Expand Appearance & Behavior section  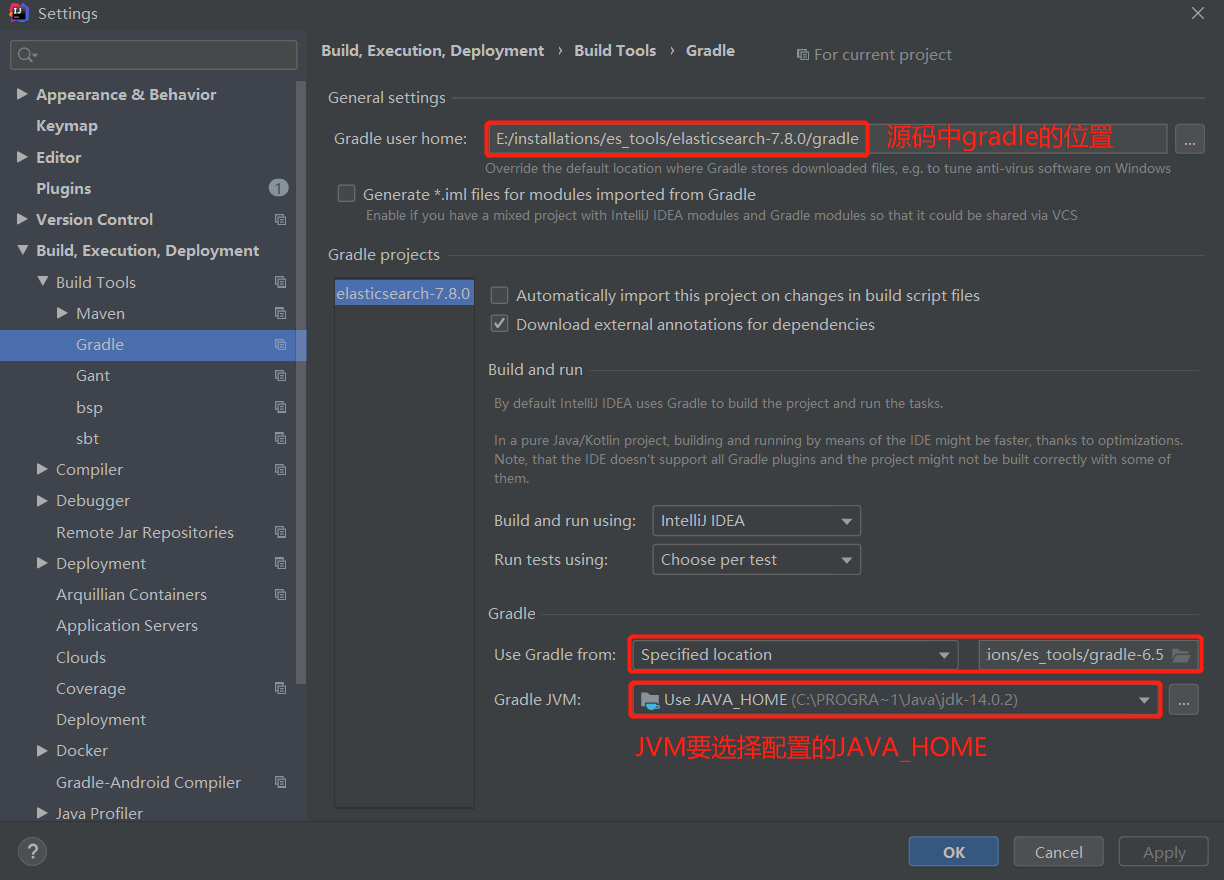(x=22, y=94)
